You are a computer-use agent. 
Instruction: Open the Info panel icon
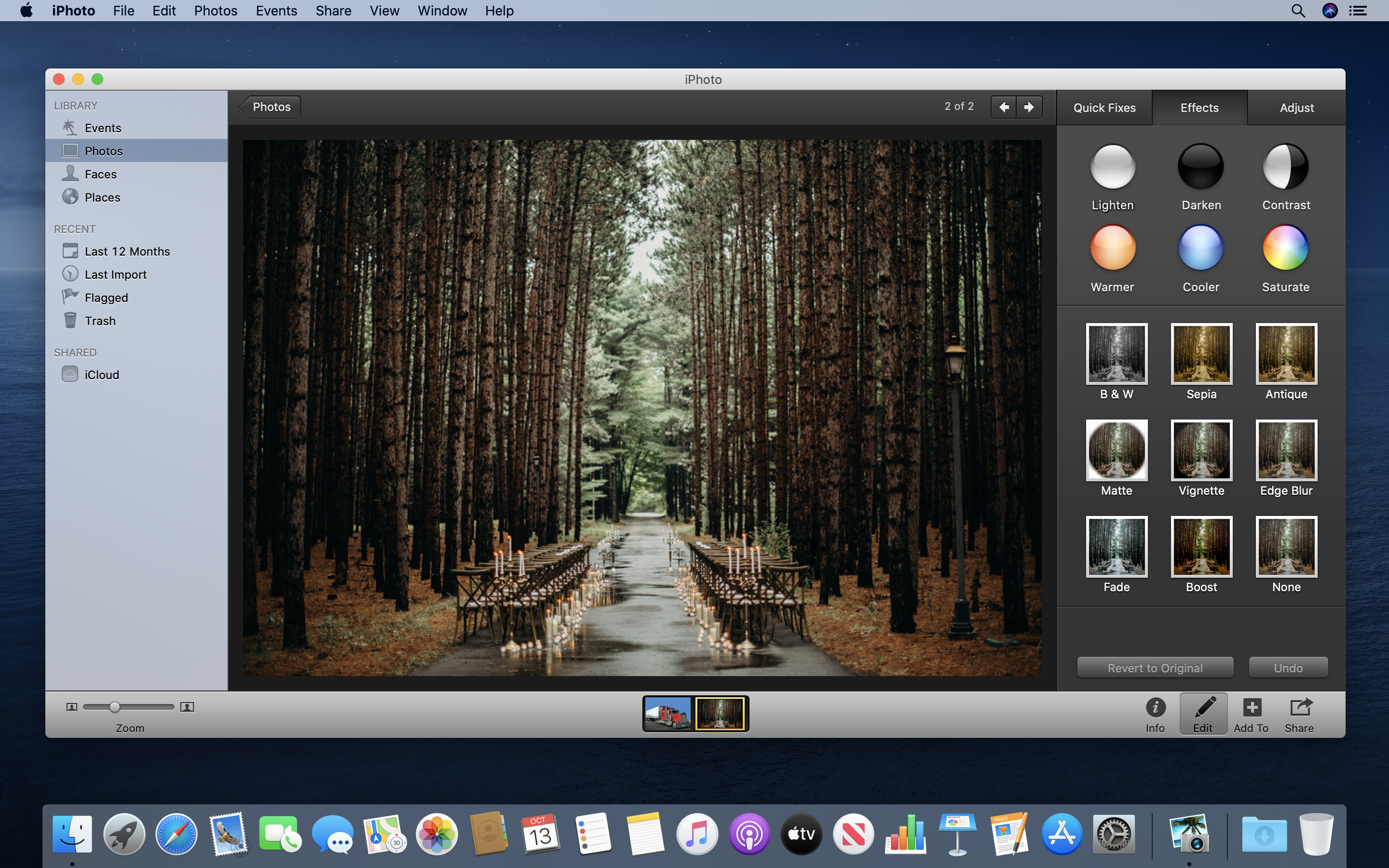pos(1155,708)
